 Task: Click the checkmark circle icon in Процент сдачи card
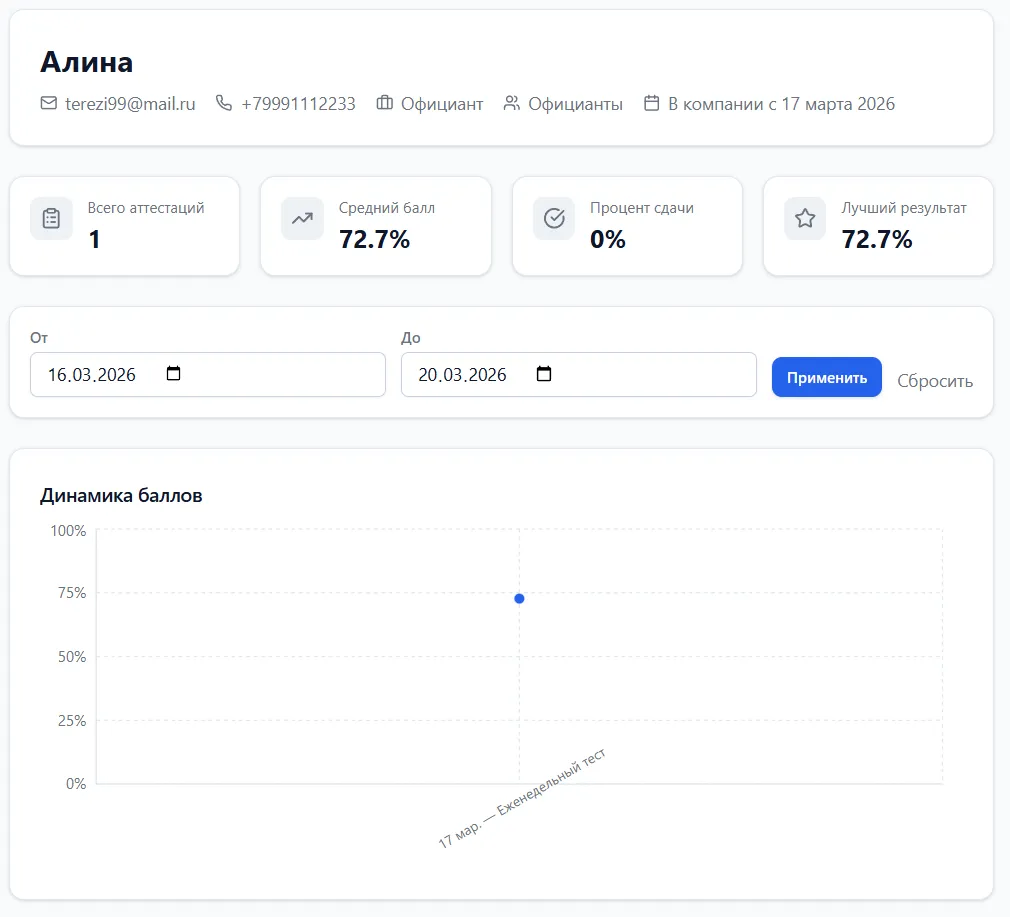click(554, 218)
